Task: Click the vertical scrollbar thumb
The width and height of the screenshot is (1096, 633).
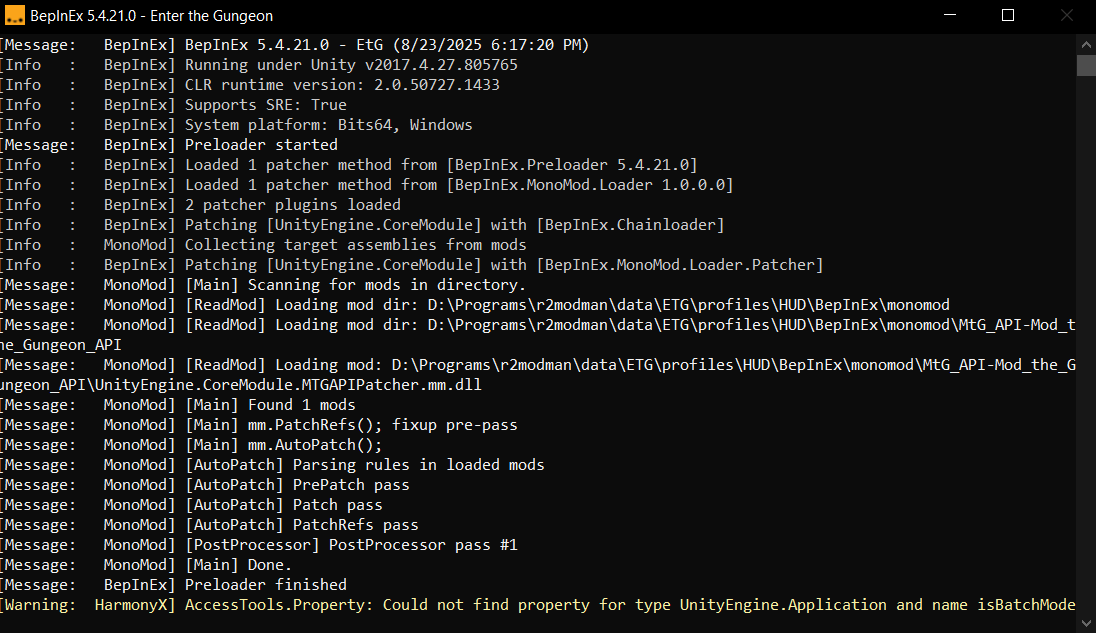Action: click(x=1086, y=65)
